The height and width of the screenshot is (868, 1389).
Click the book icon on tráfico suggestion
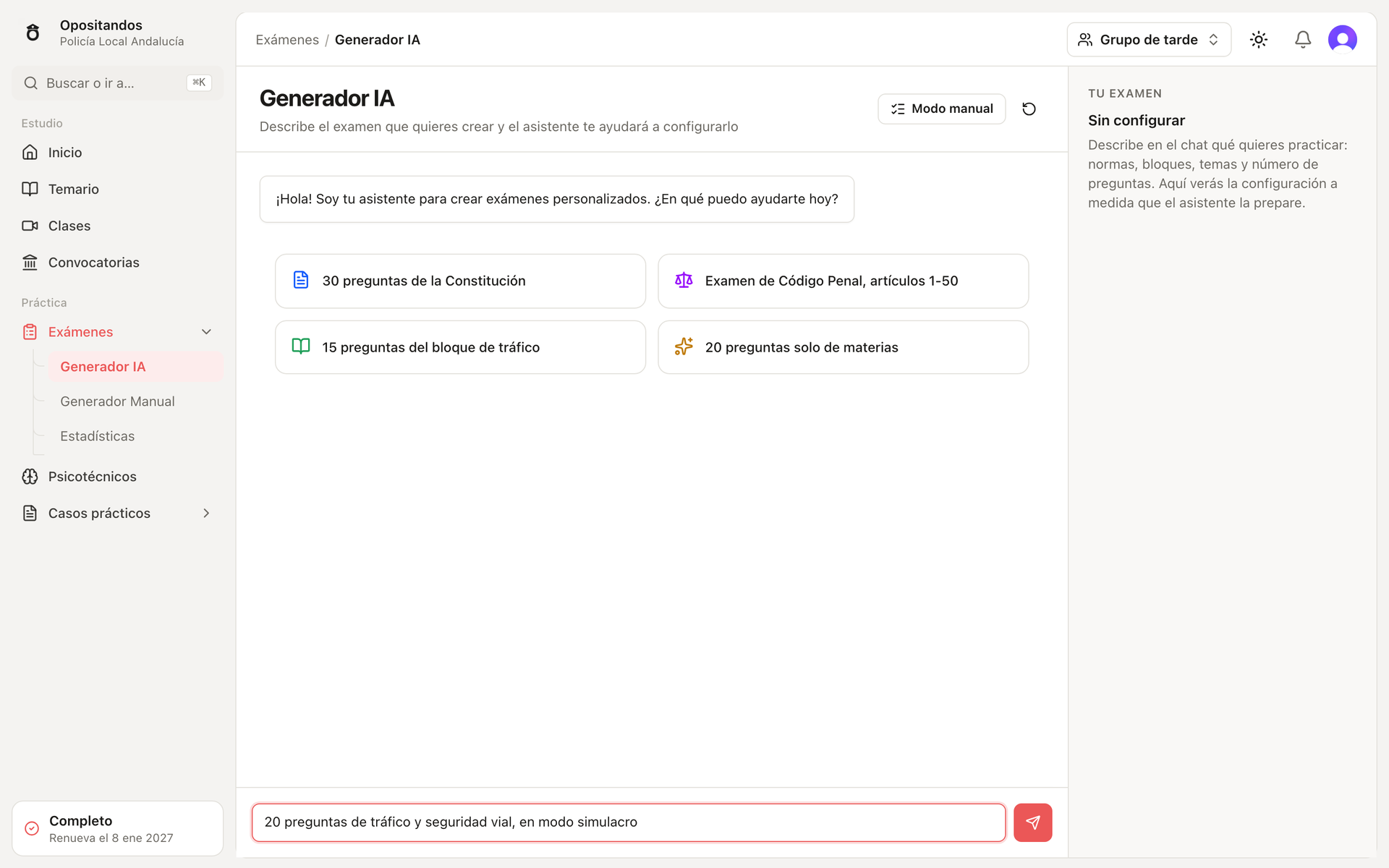tap(301, 346)
